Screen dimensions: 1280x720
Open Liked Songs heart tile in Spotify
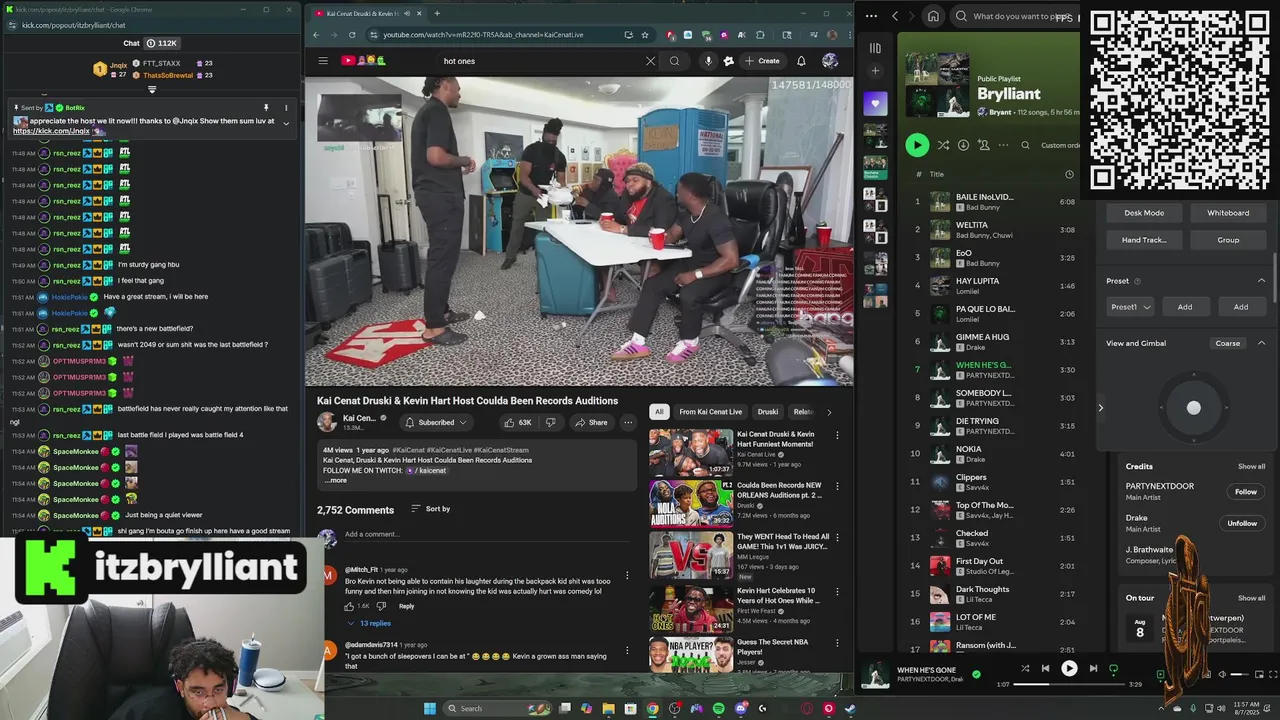click(x=875, y=104)
